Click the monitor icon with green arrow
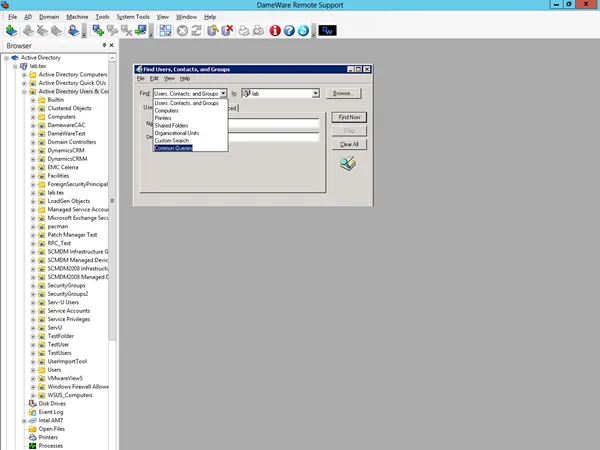The image size is (600, 450). tap(141, 31)
